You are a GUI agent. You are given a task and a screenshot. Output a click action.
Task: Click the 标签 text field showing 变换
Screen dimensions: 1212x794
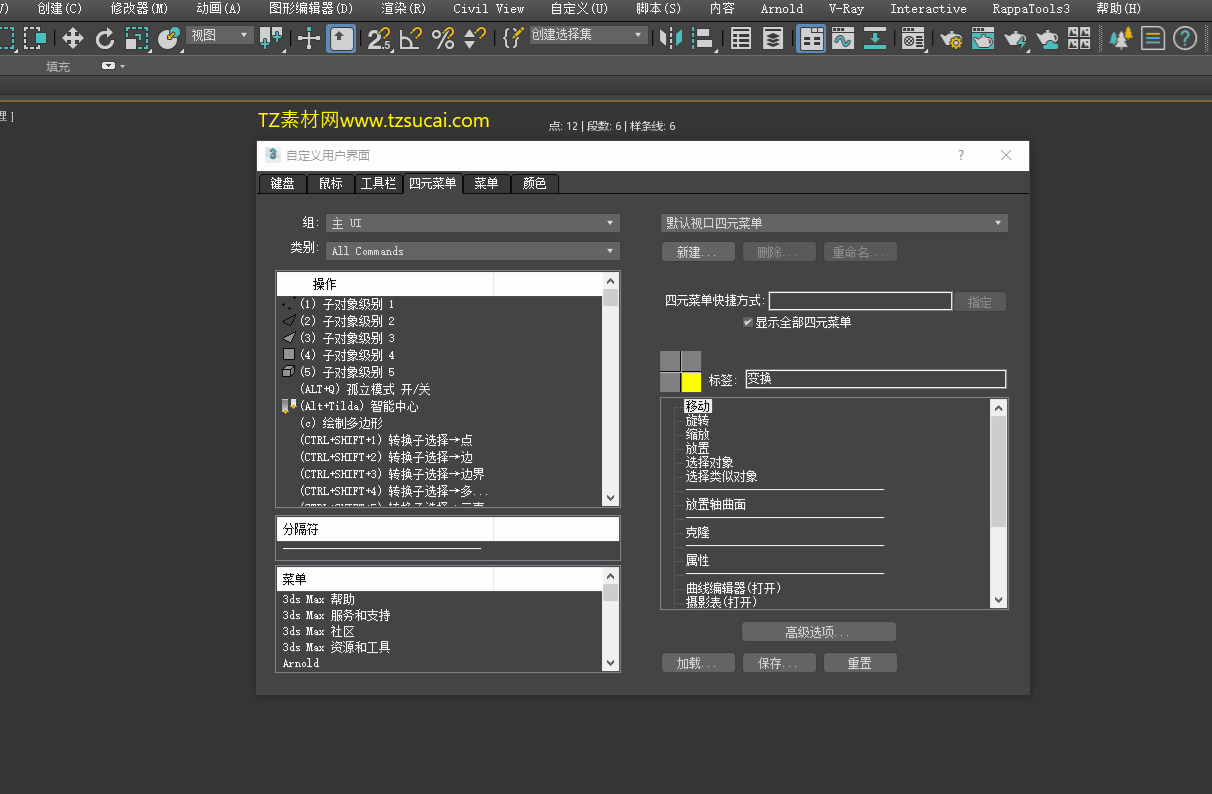click(875, 379)
